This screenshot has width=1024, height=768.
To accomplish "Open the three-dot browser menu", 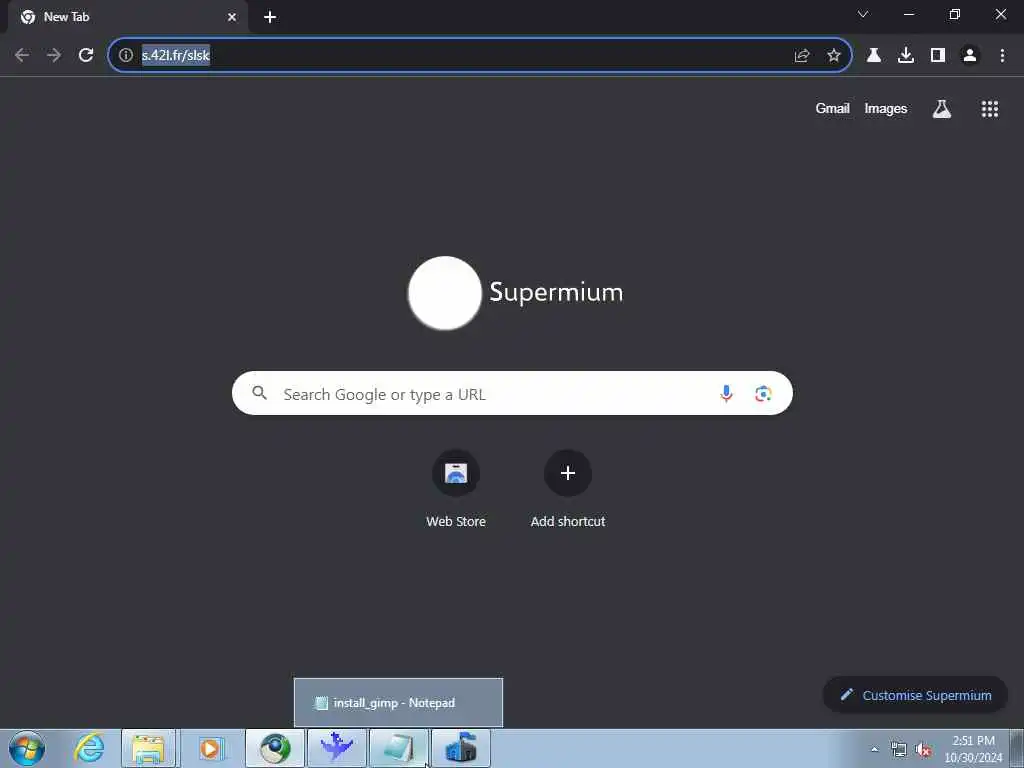I will (1002, 55).
